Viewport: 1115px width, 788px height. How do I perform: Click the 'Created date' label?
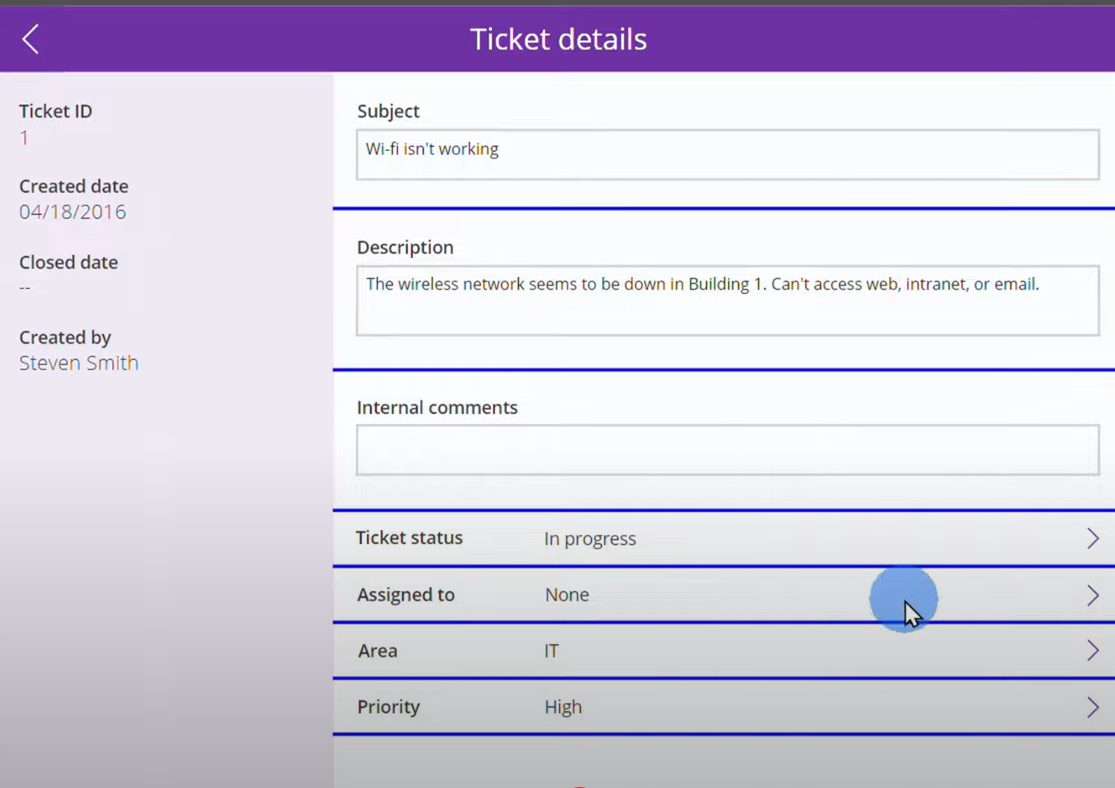[74, 186]
